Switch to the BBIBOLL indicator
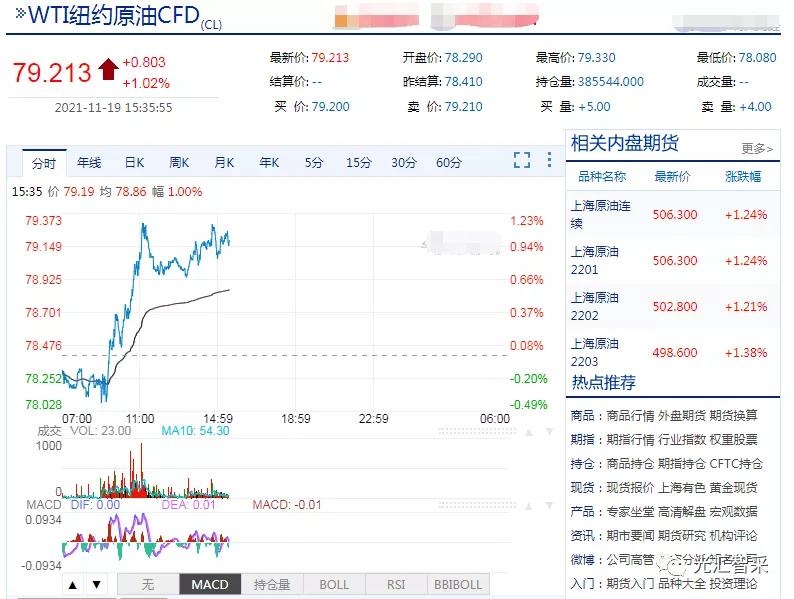794x599 pixels. (x=458, y=584)
